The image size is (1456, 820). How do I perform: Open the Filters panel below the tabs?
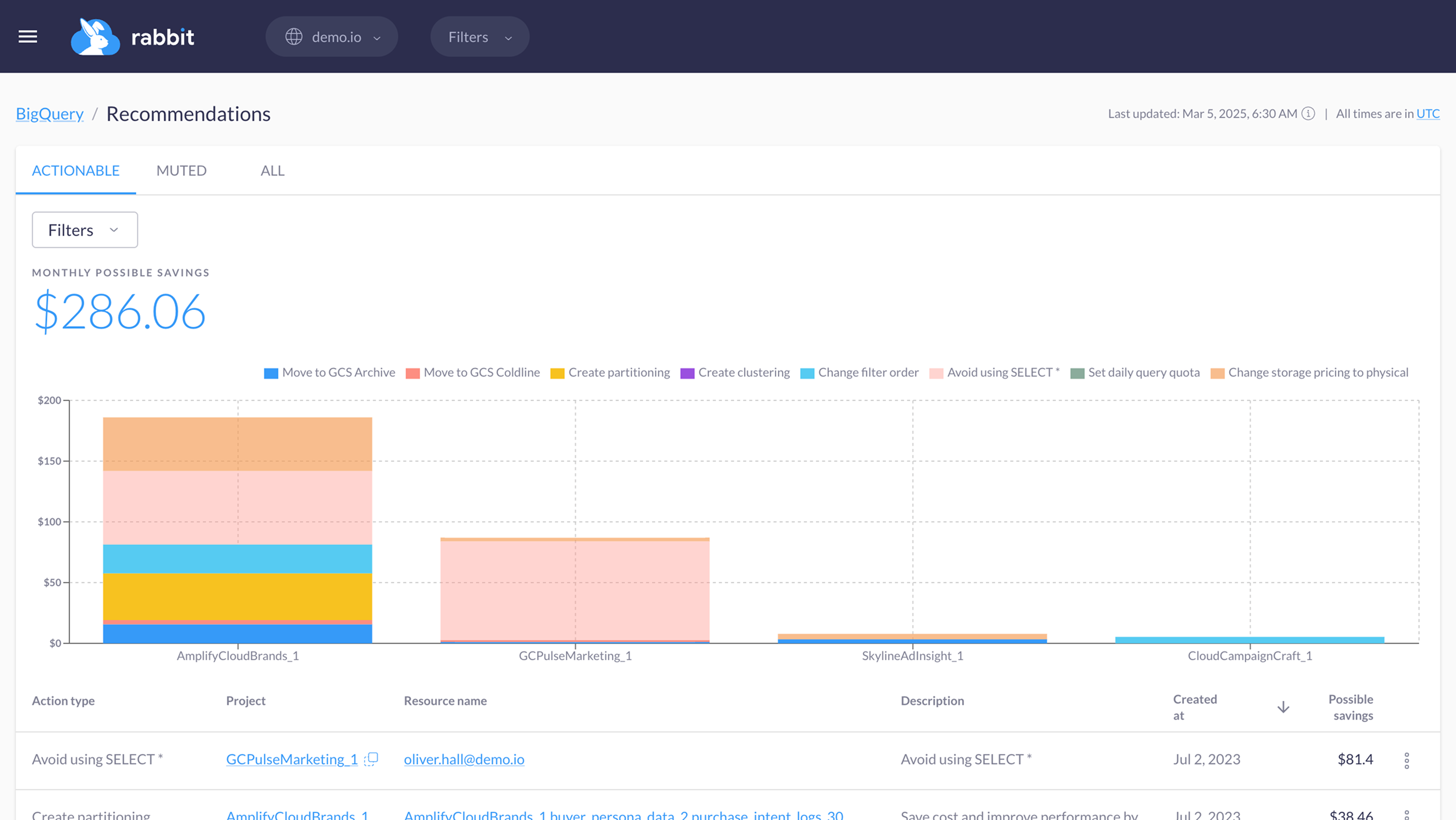coord(84,229)
